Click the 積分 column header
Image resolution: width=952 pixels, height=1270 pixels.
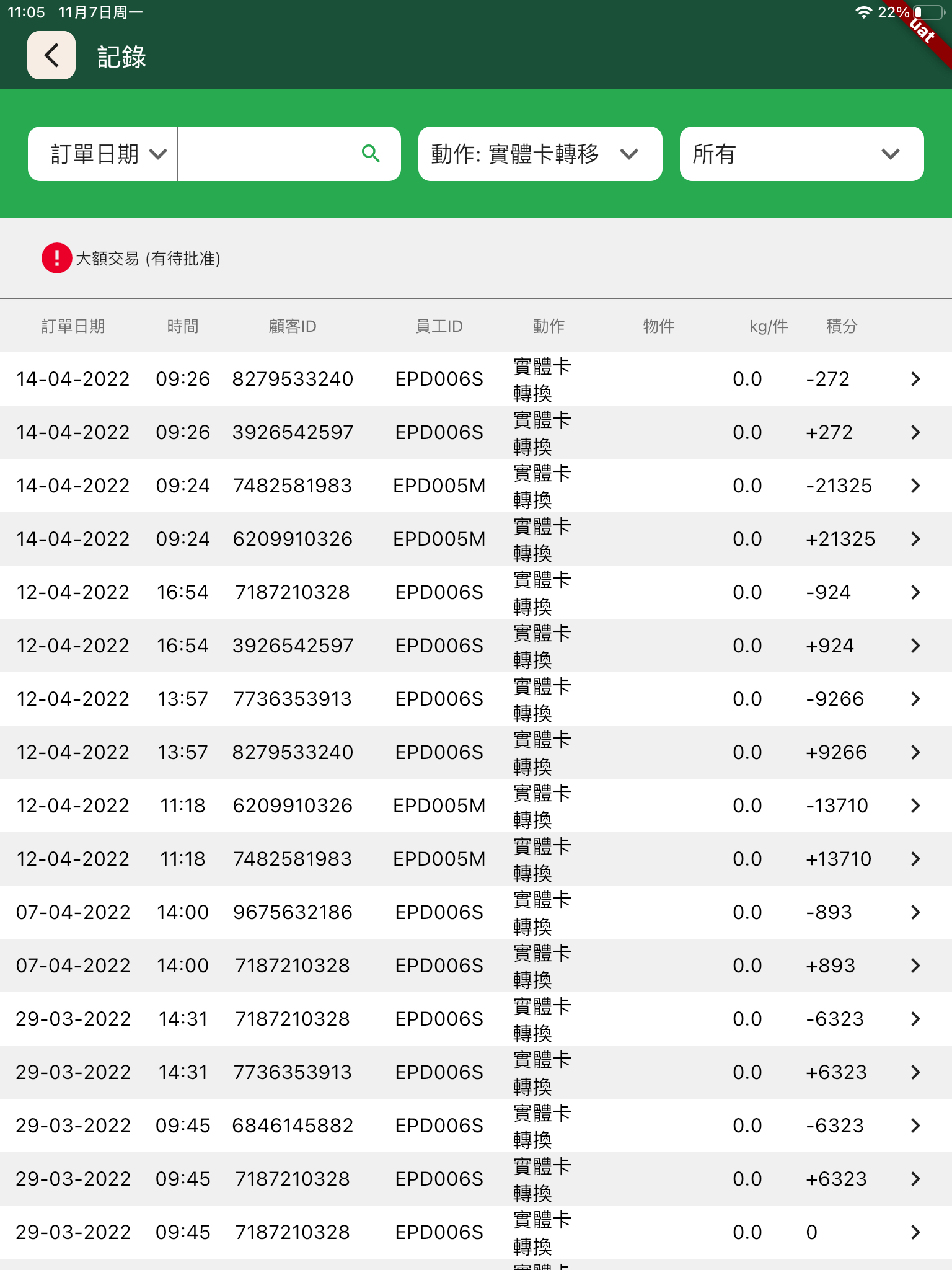click(841, 326)
